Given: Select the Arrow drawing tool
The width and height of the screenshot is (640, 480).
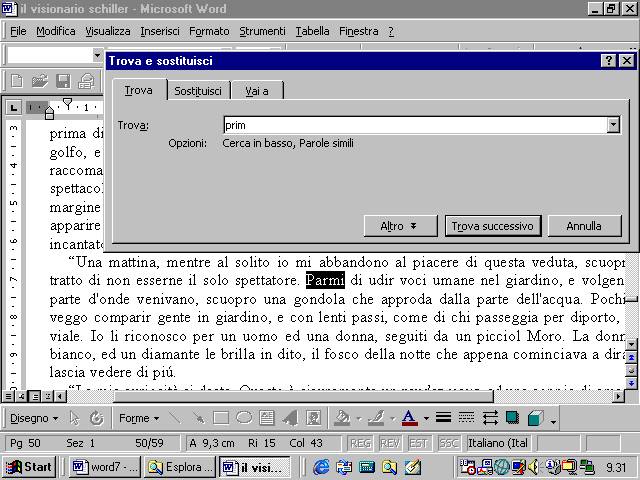Looking at the screenshot, I should [198, 418].
